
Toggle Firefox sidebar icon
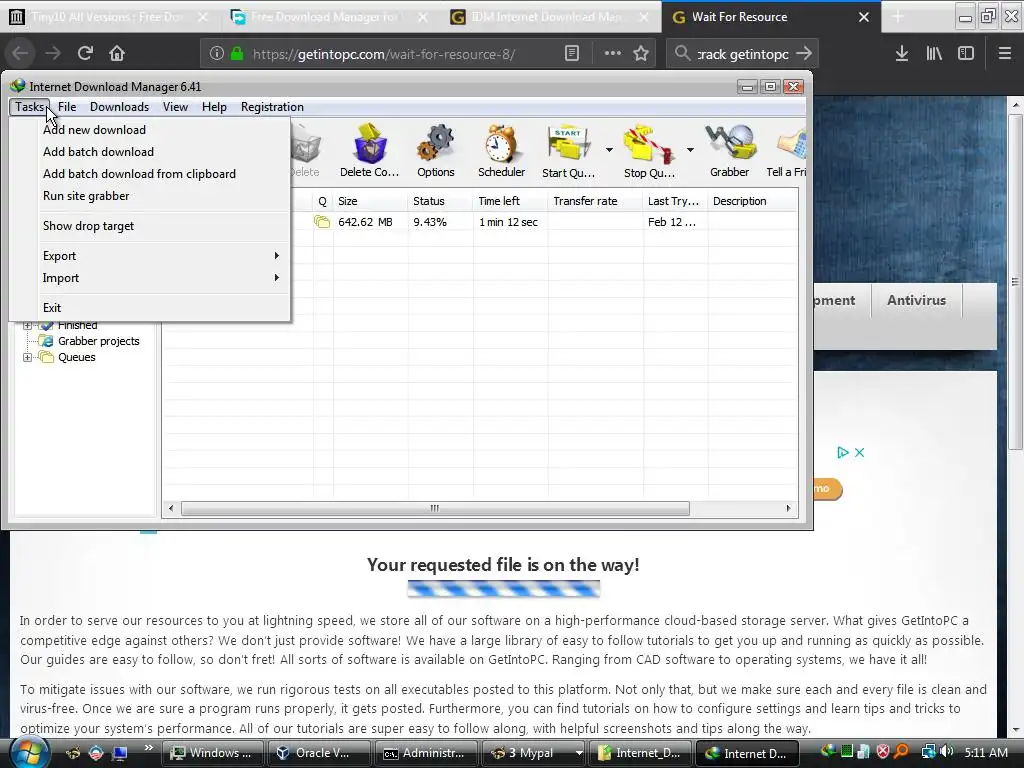click(966, 54)
